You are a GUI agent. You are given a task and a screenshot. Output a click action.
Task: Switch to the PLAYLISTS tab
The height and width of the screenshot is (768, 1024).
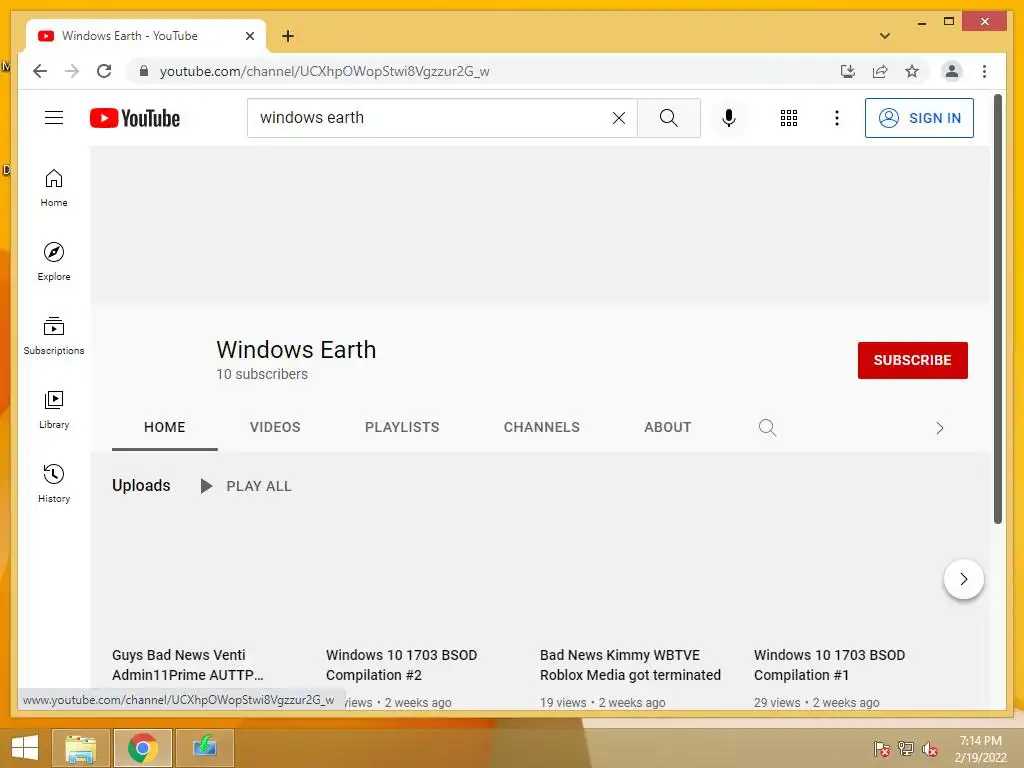tap(402, 427)
